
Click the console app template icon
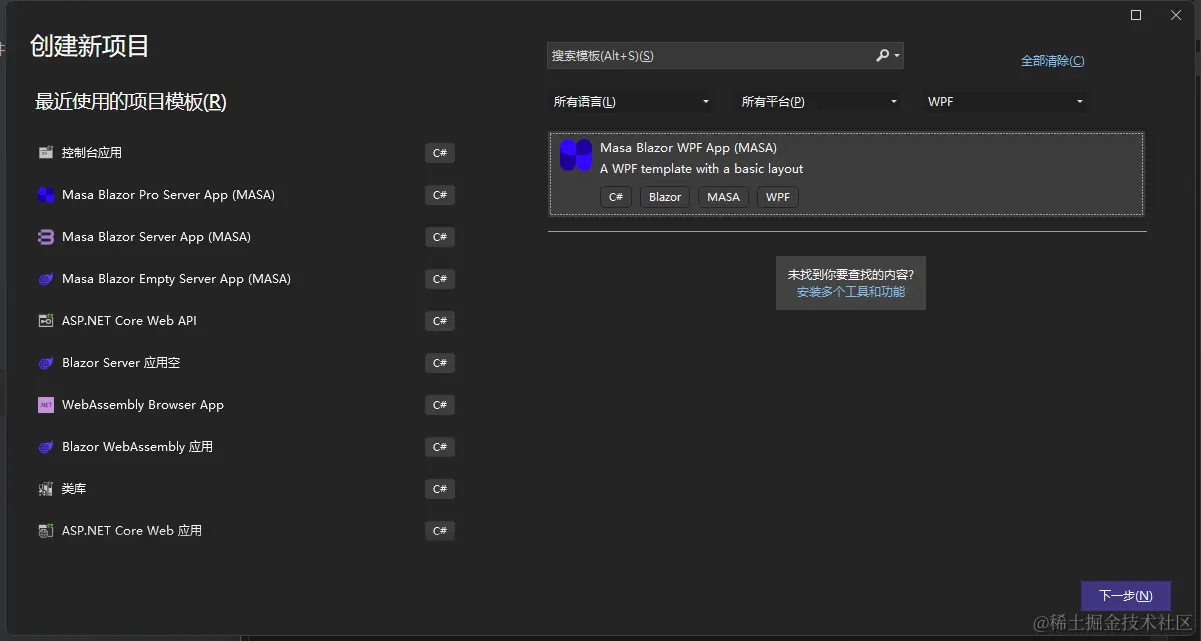(45, 153)
